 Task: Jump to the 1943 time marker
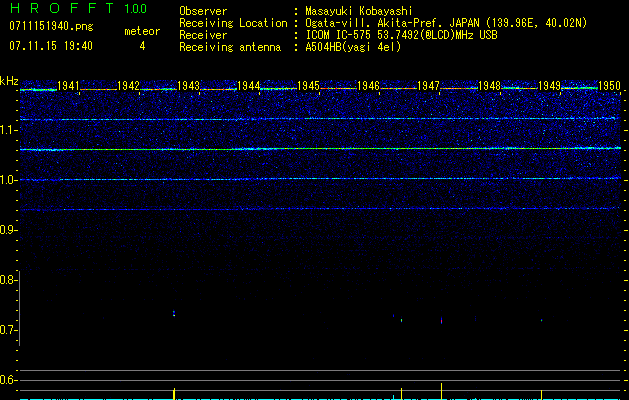[x=189, y=87]
